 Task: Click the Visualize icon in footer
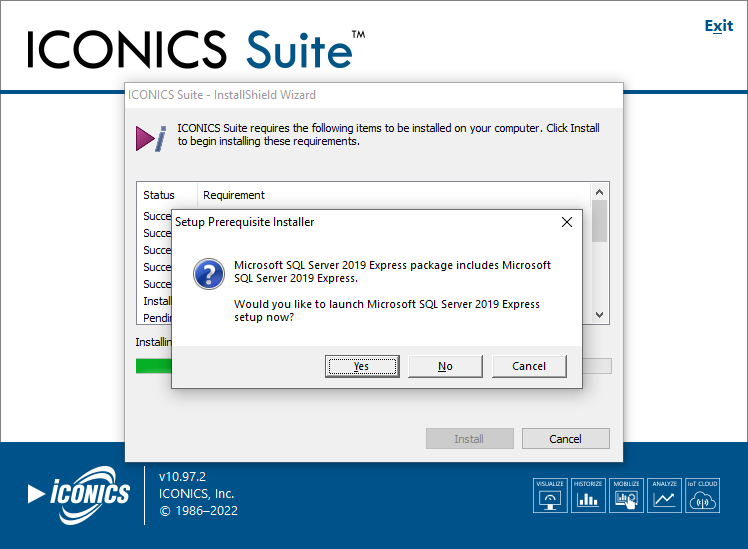550,495
